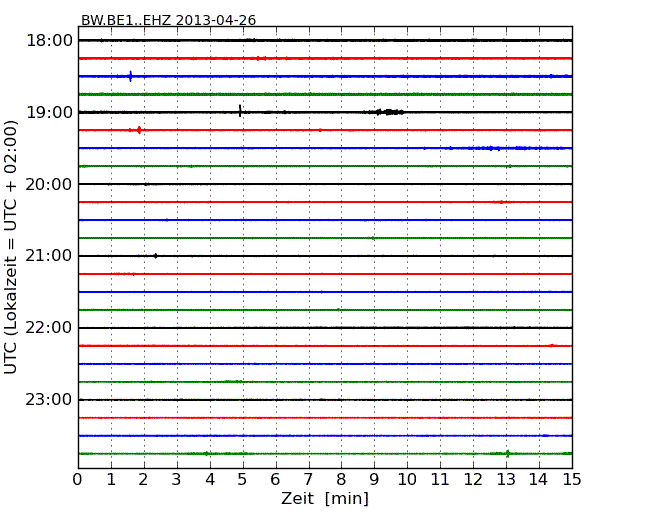Click the 9 minute tick label
650x520 pixels.
point(374,480)
